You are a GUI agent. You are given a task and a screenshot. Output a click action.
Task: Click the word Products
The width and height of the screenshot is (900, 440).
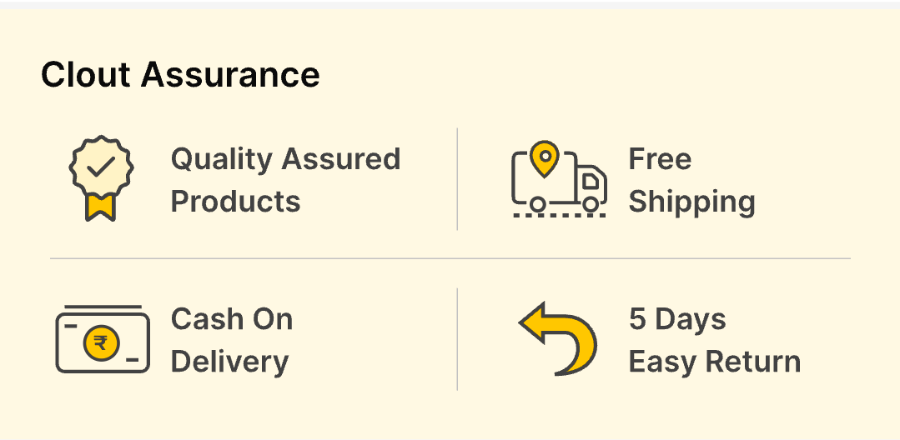(x=235, y=202)
